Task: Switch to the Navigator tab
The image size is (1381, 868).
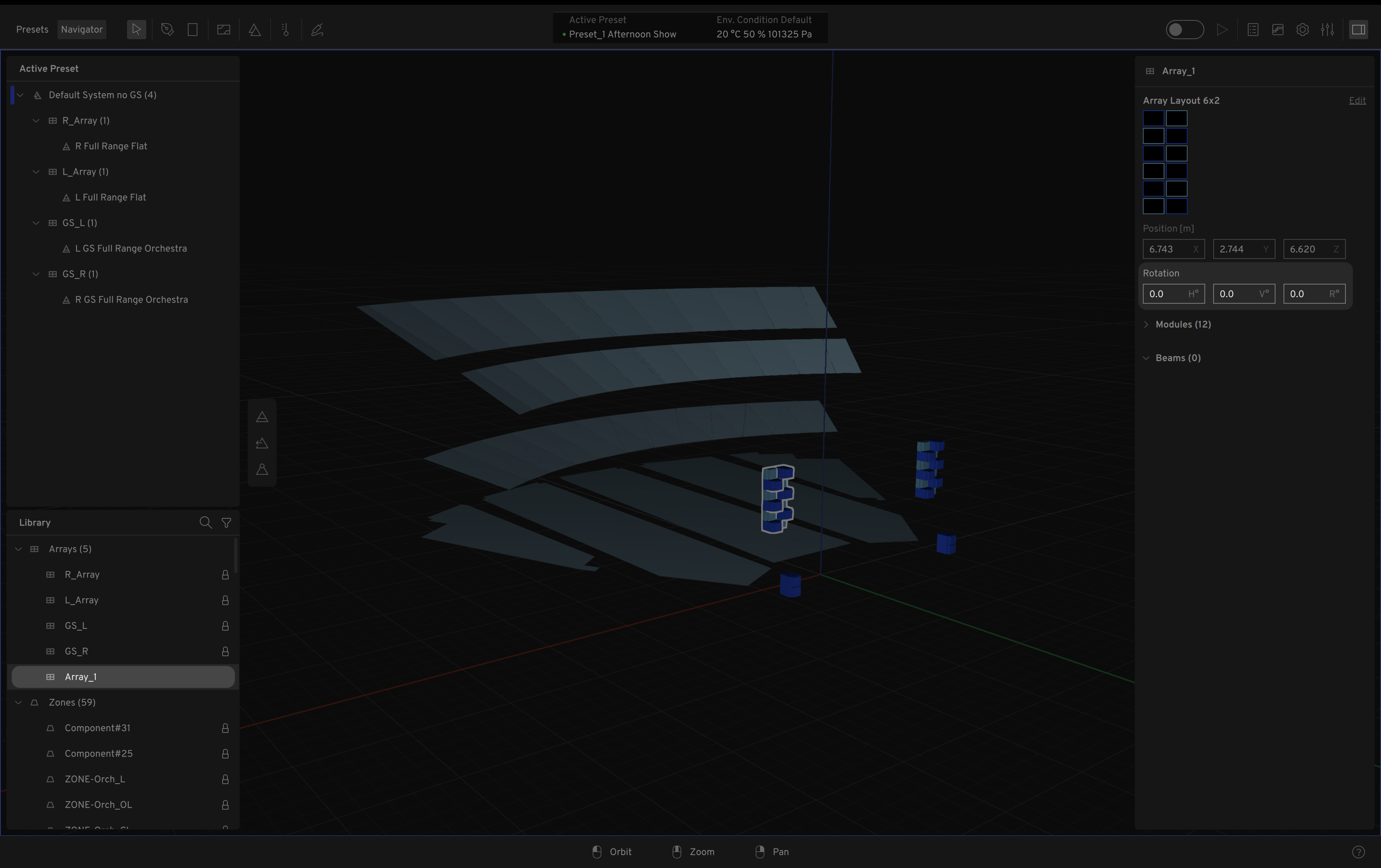Action: (82, 29)
